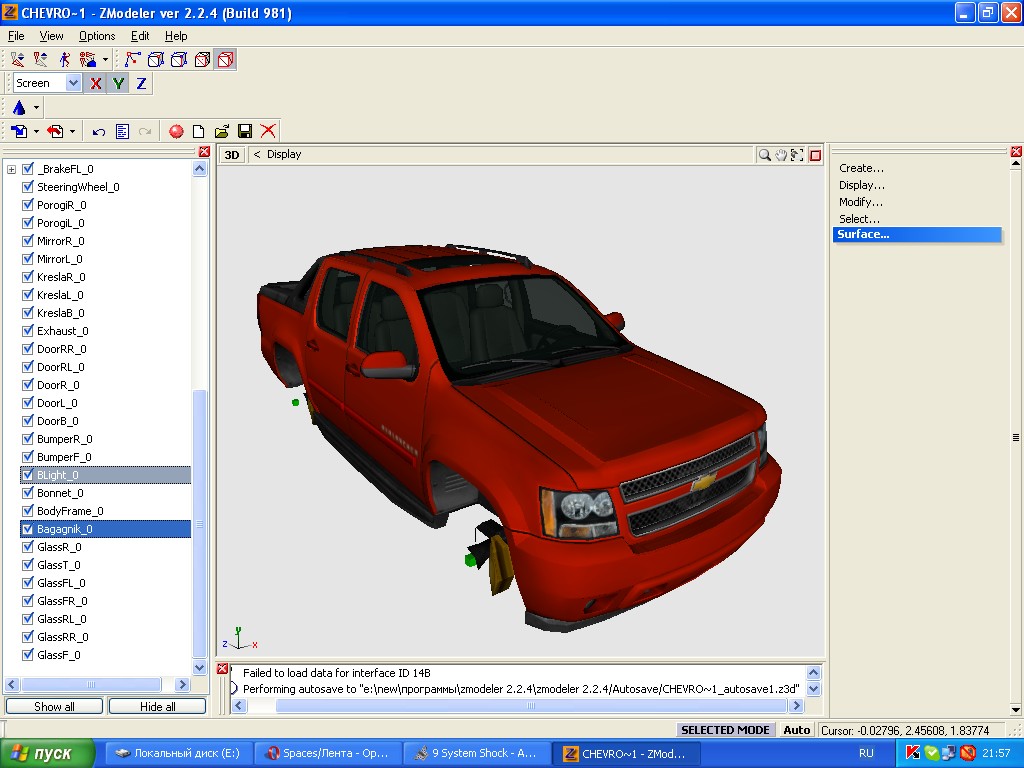Click the magnifier zoom icon in viewport header
Image resolution: width=1024 pixels, height=768 pixels.
pyautogui.click(x=764, y=155)
